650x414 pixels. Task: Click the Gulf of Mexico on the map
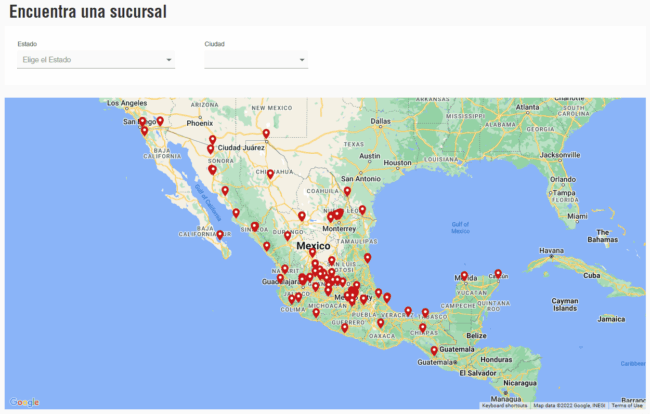coord(459,227)
